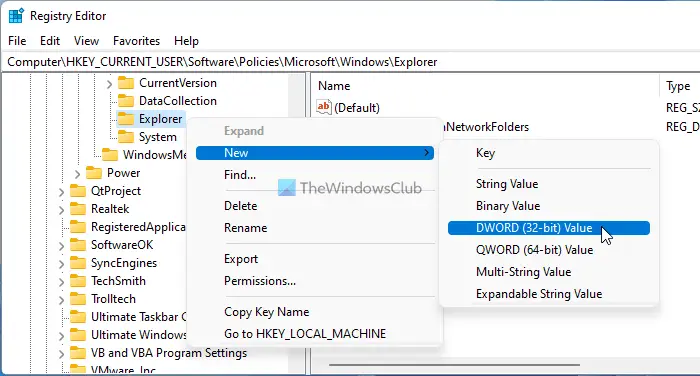Create a new Binary Value
Screen dimensions: 700x376
click(508, 206)
